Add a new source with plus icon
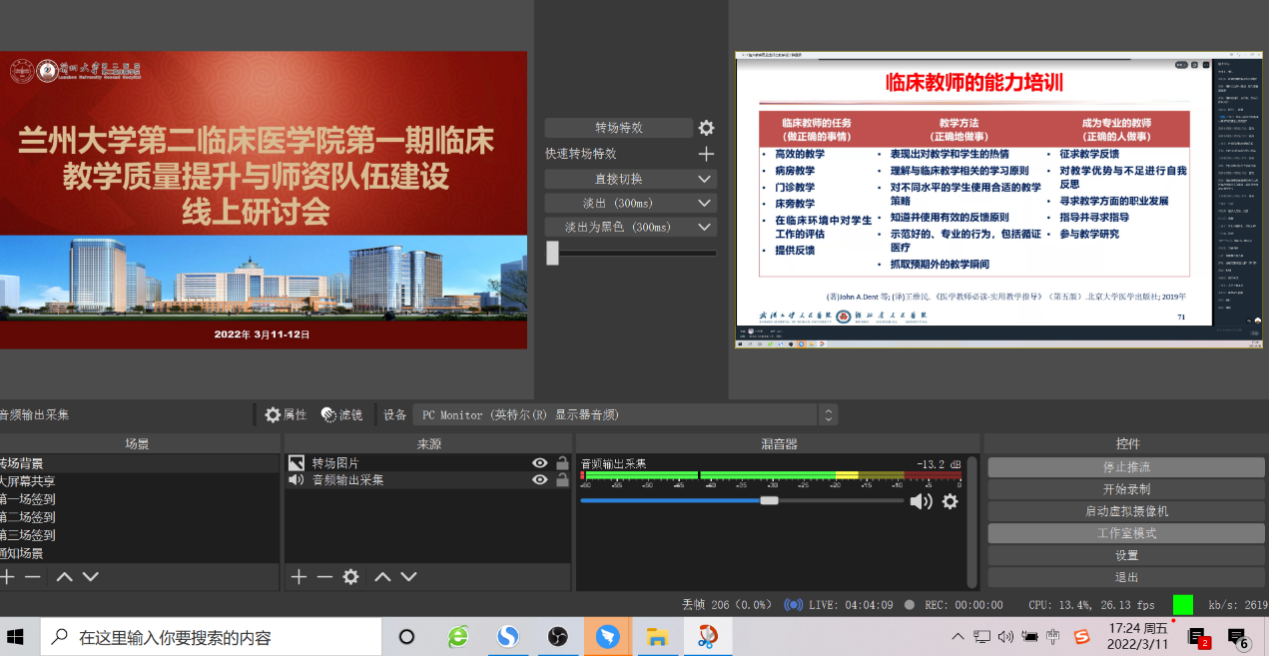 (x=298, y=577)
